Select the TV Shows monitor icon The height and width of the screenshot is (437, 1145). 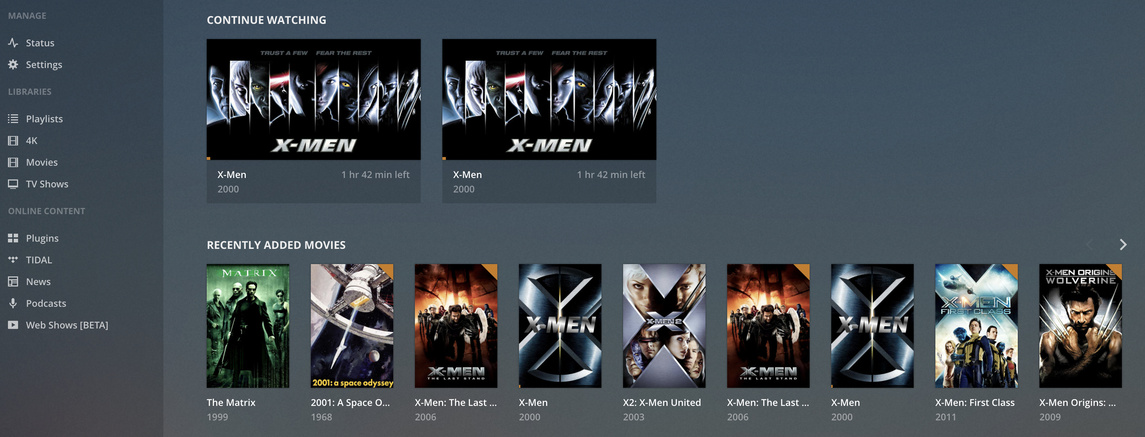point(12,184)
